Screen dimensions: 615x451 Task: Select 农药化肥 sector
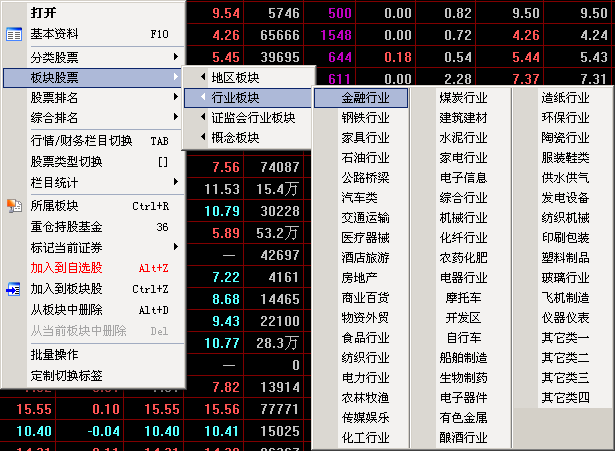coord(463,258)
